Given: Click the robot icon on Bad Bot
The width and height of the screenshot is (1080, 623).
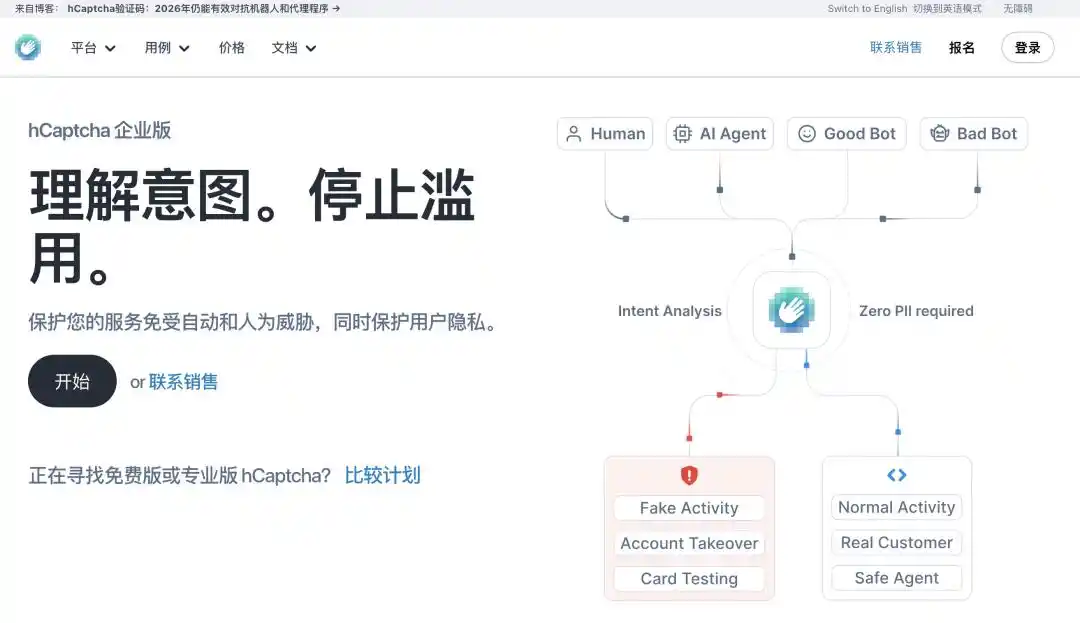Looking at the screenshot, I should click(939, 134).
